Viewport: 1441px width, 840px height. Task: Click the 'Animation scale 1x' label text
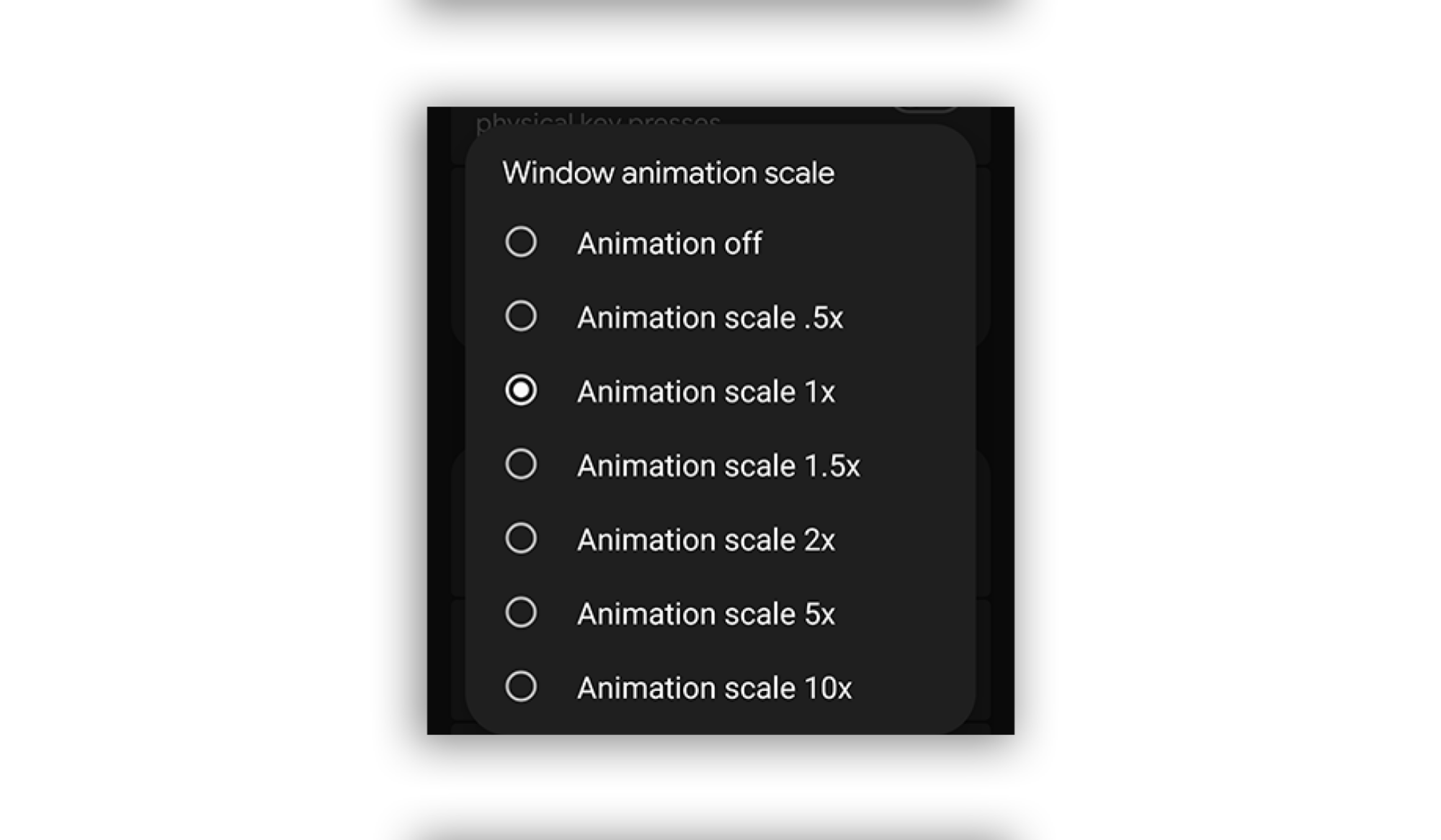pyautogui.click(x=705, y=392)
